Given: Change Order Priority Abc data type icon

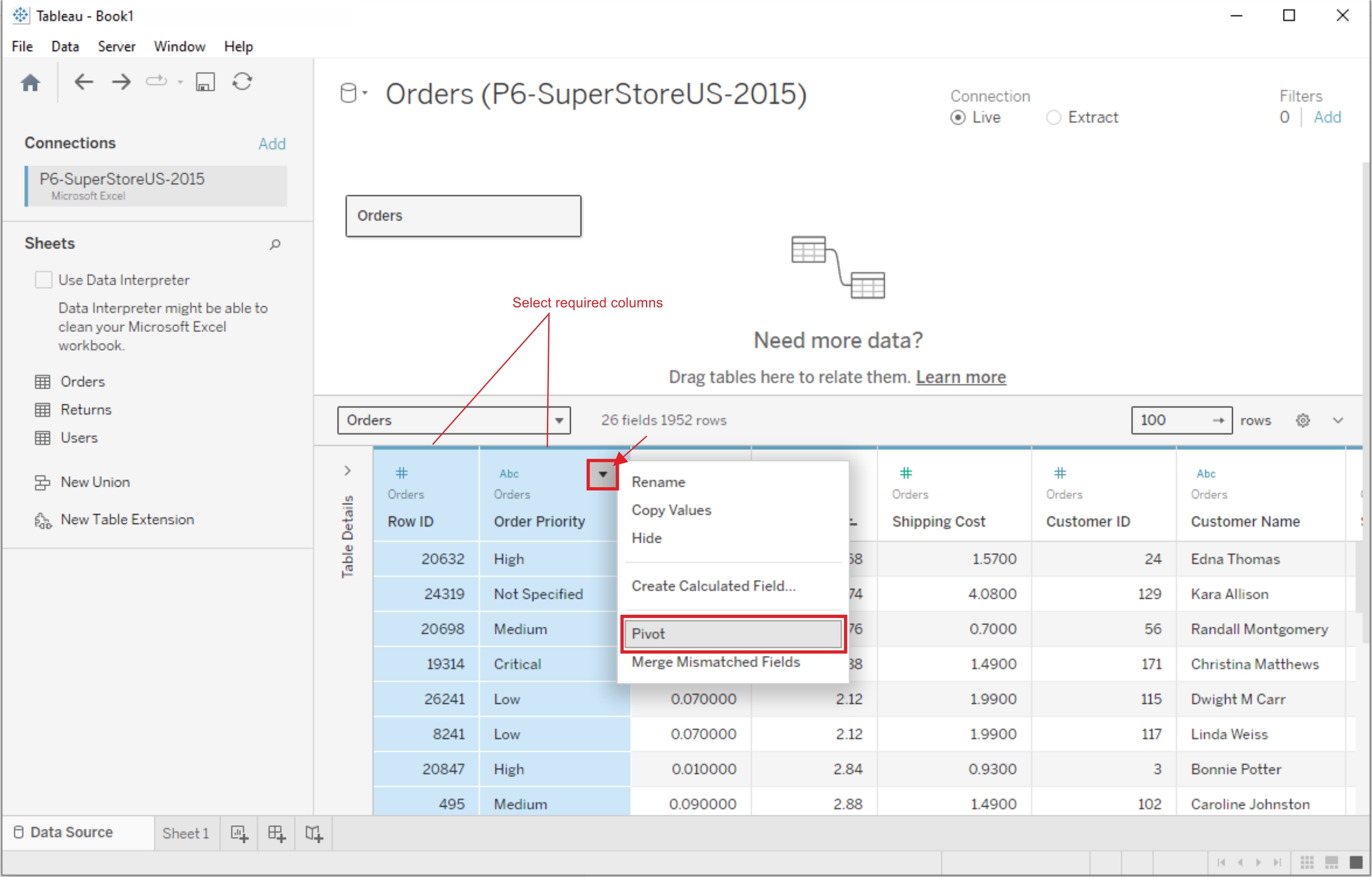Looking at the screenshot, I should [x=509, y=473].
